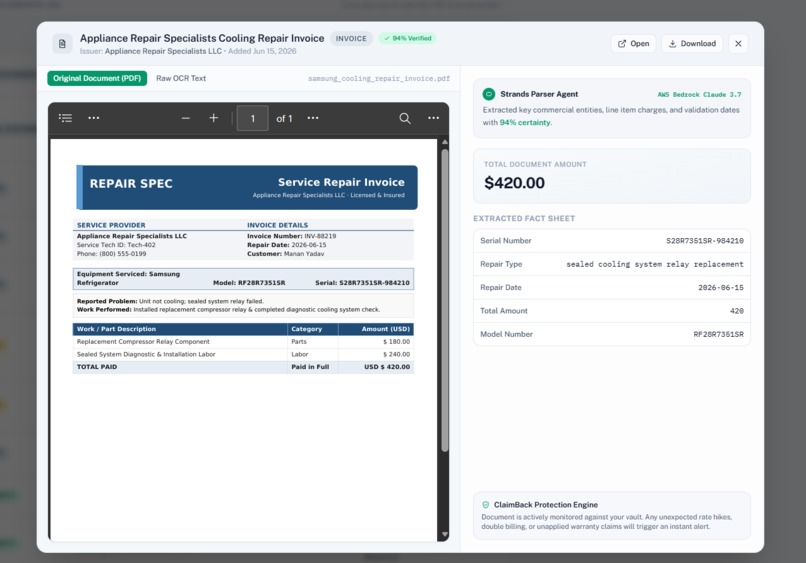Click the INVOICE badge label
This screenshot has width=806, height=563.
pyautogui.click(x=351, y=39)
